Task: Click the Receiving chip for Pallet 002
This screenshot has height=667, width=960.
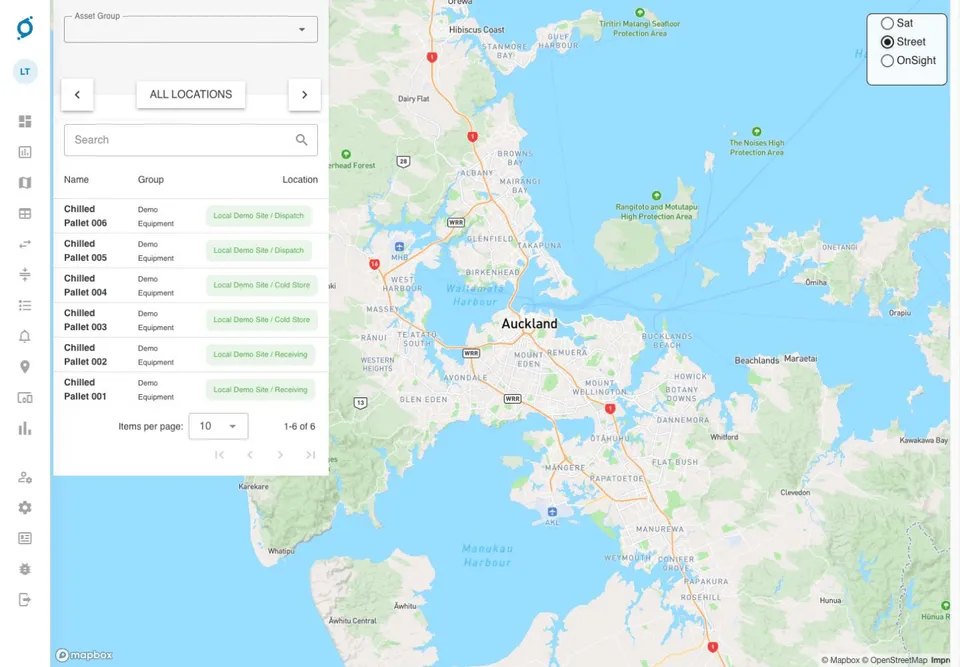Action: point(260,355)
